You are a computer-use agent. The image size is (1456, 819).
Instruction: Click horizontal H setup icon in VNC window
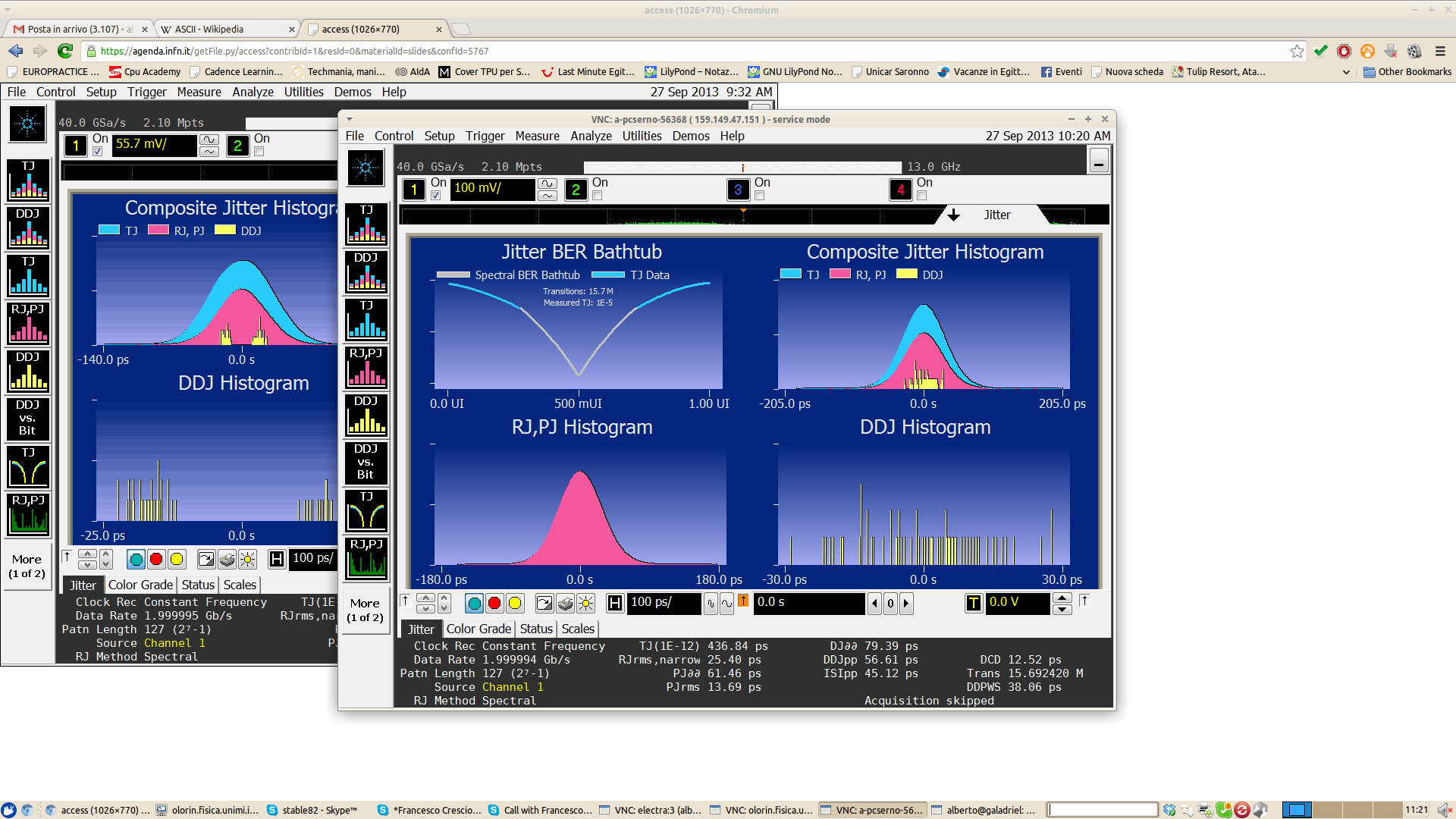(x=615, y=603)
